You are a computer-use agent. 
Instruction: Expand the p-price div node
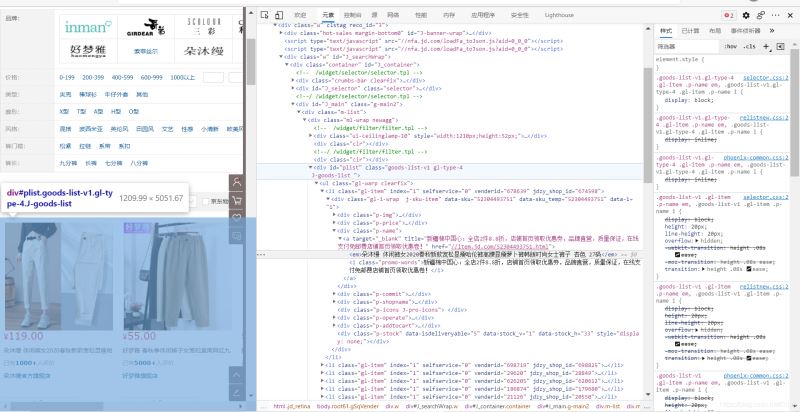pos(334,223)
